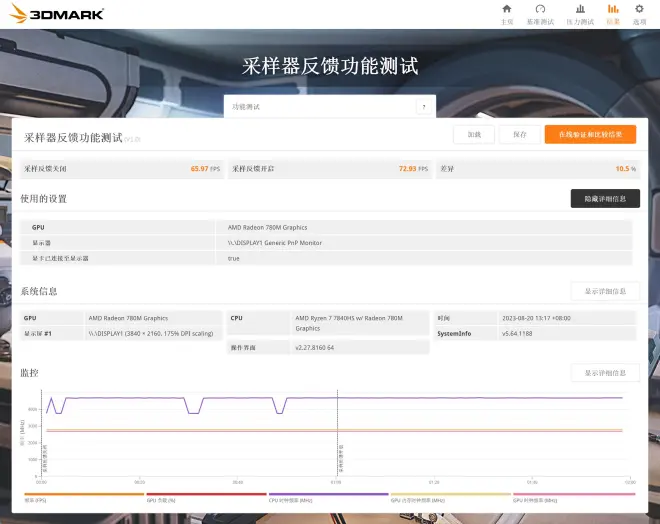The width and height of the screenshot is (660, 524).
Task: Collapse settings with 隐藏详细信息 button
Action: [604, 199]
